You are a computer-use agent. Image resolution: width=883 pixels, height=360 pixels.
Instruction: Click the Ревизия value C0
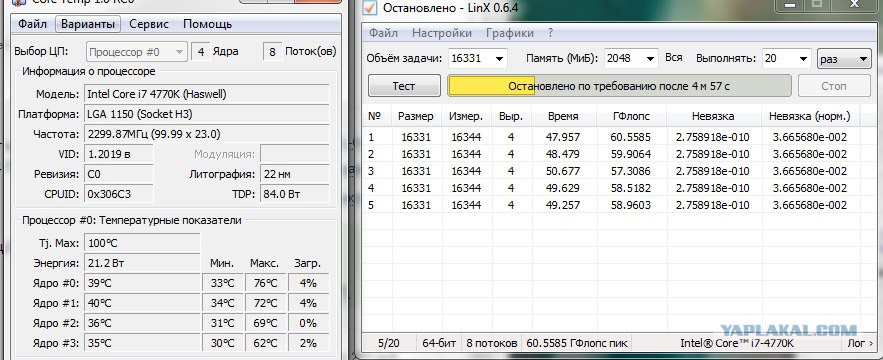pyautogui.click(x=118, y=175)
